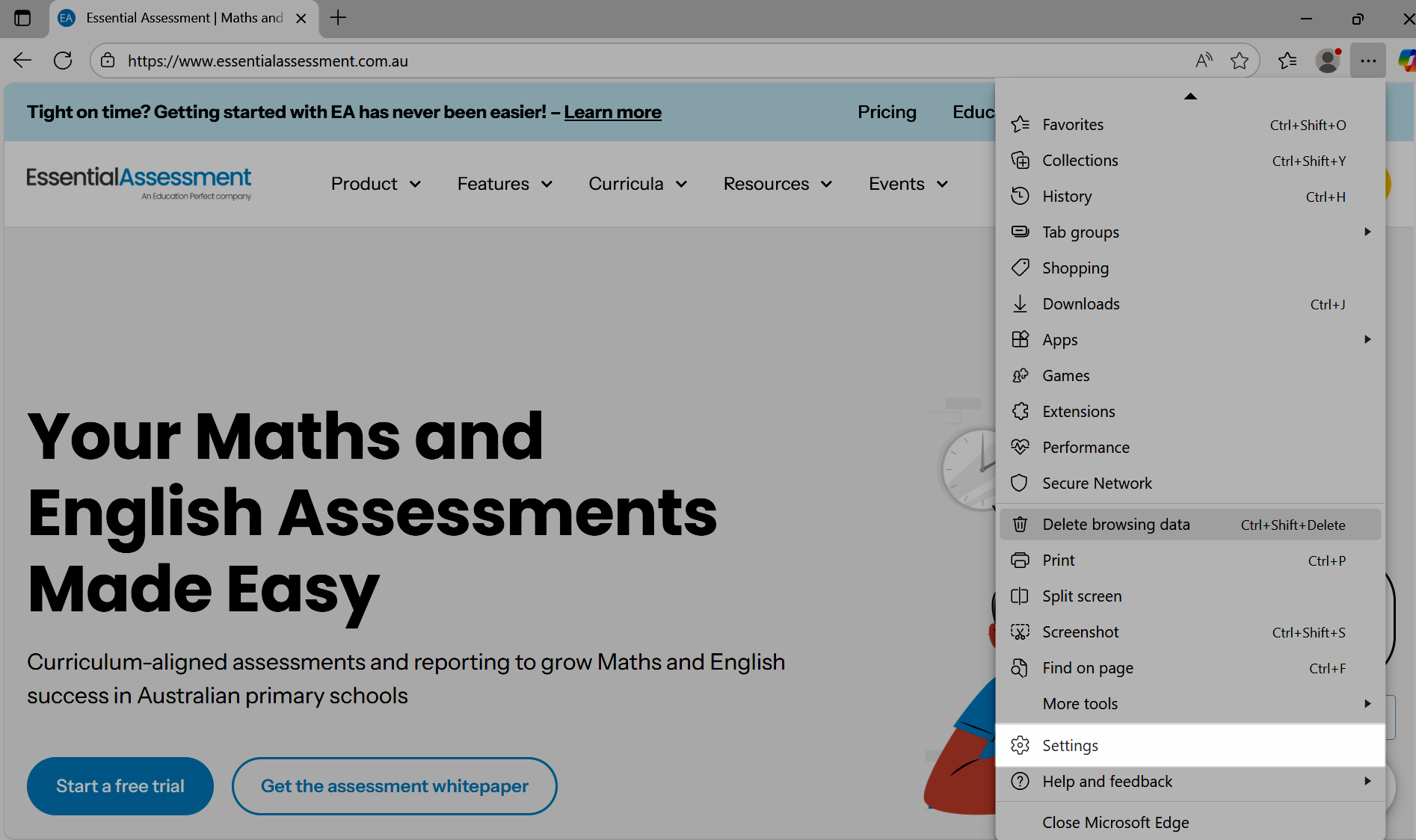
Task: Follow the Learn more link
Action: pos(613,112)
